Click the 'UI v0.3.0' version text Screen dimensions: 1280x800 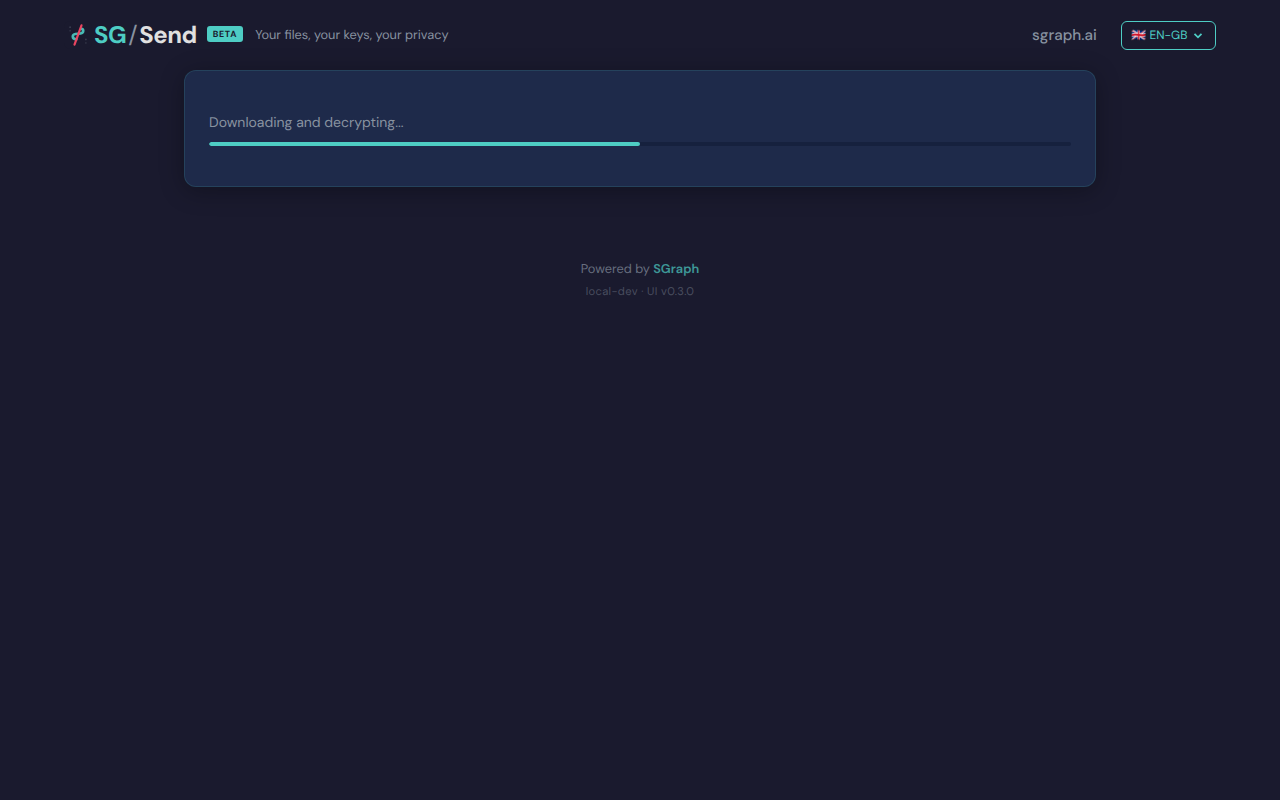tap(670, 292)
